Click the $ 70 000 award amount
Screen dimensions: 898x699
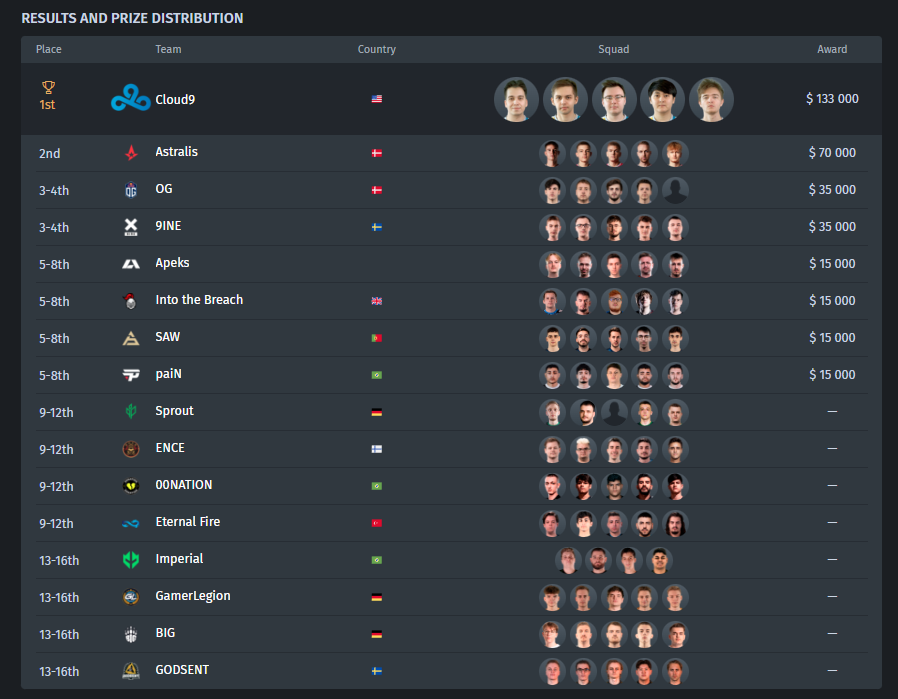pos(832,153)
